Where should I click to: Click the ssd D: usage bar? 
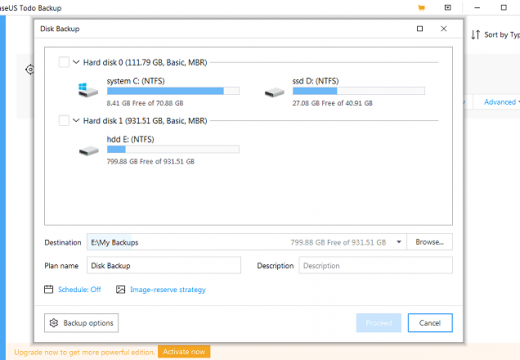pos(359,91)
